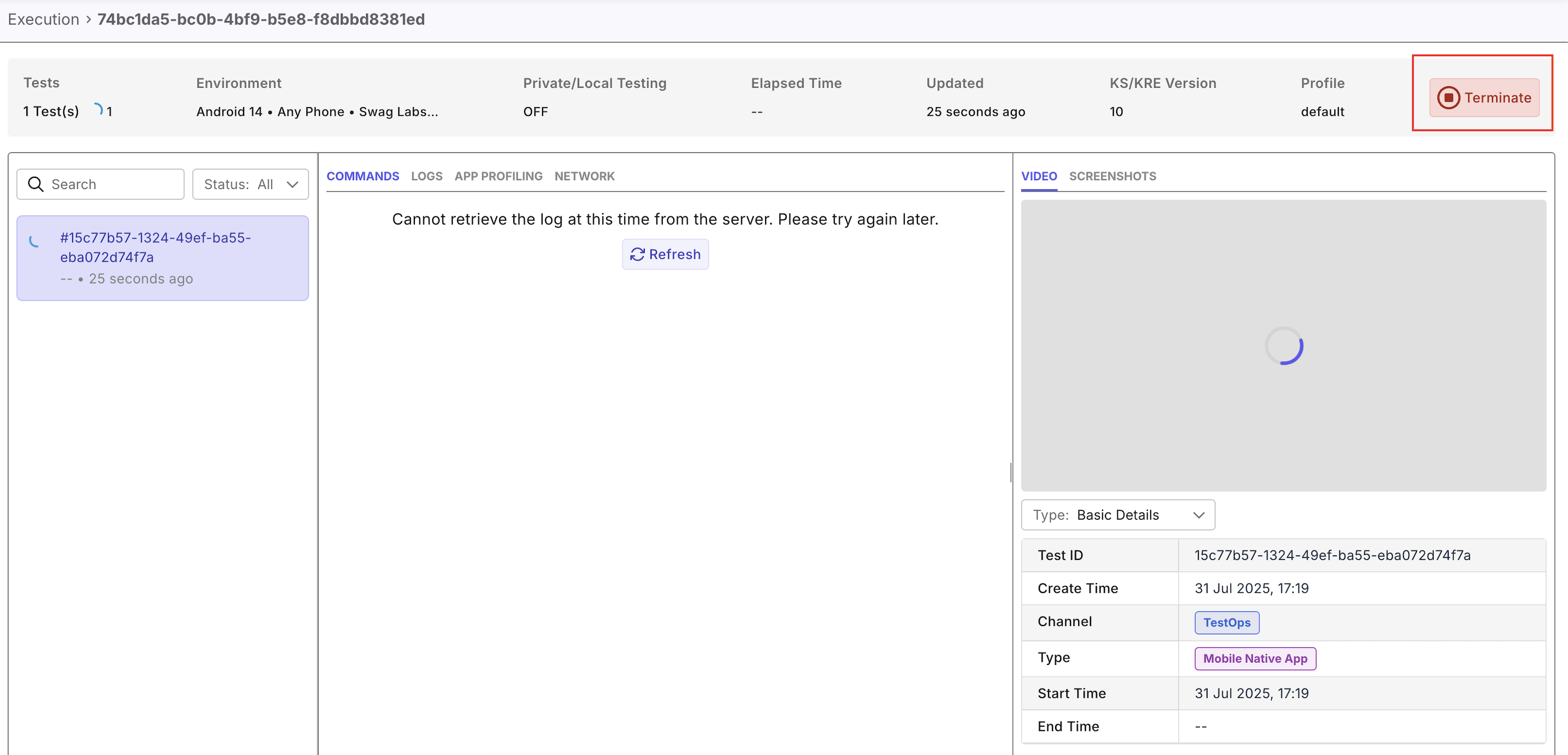The image size is (1568, 755).
Task: Select test #15c77b57-1324-49ef-ba55-eba072d74f7a
Action: click(x=155, y=248)
